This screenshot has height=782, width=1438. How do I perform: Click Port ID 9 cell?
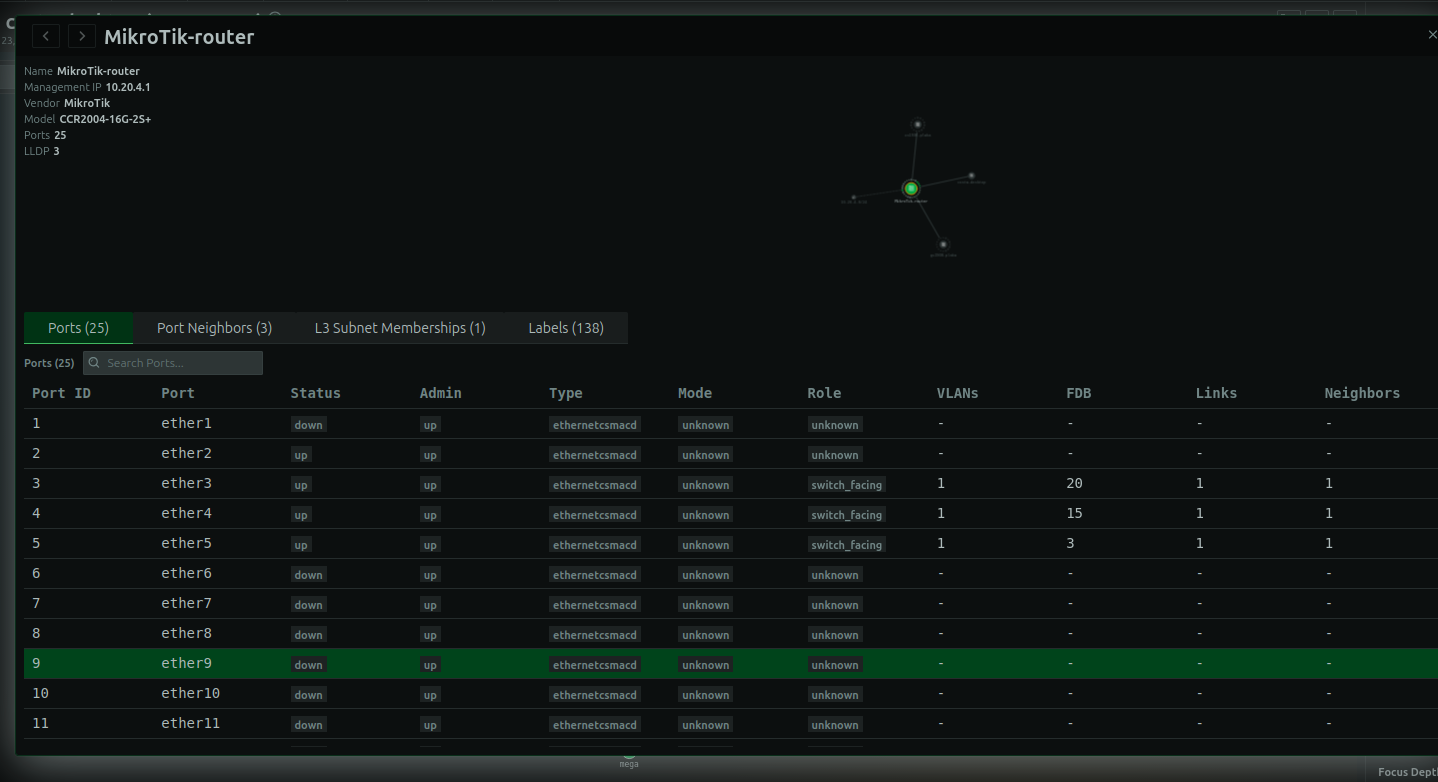(x=36, y=663)
